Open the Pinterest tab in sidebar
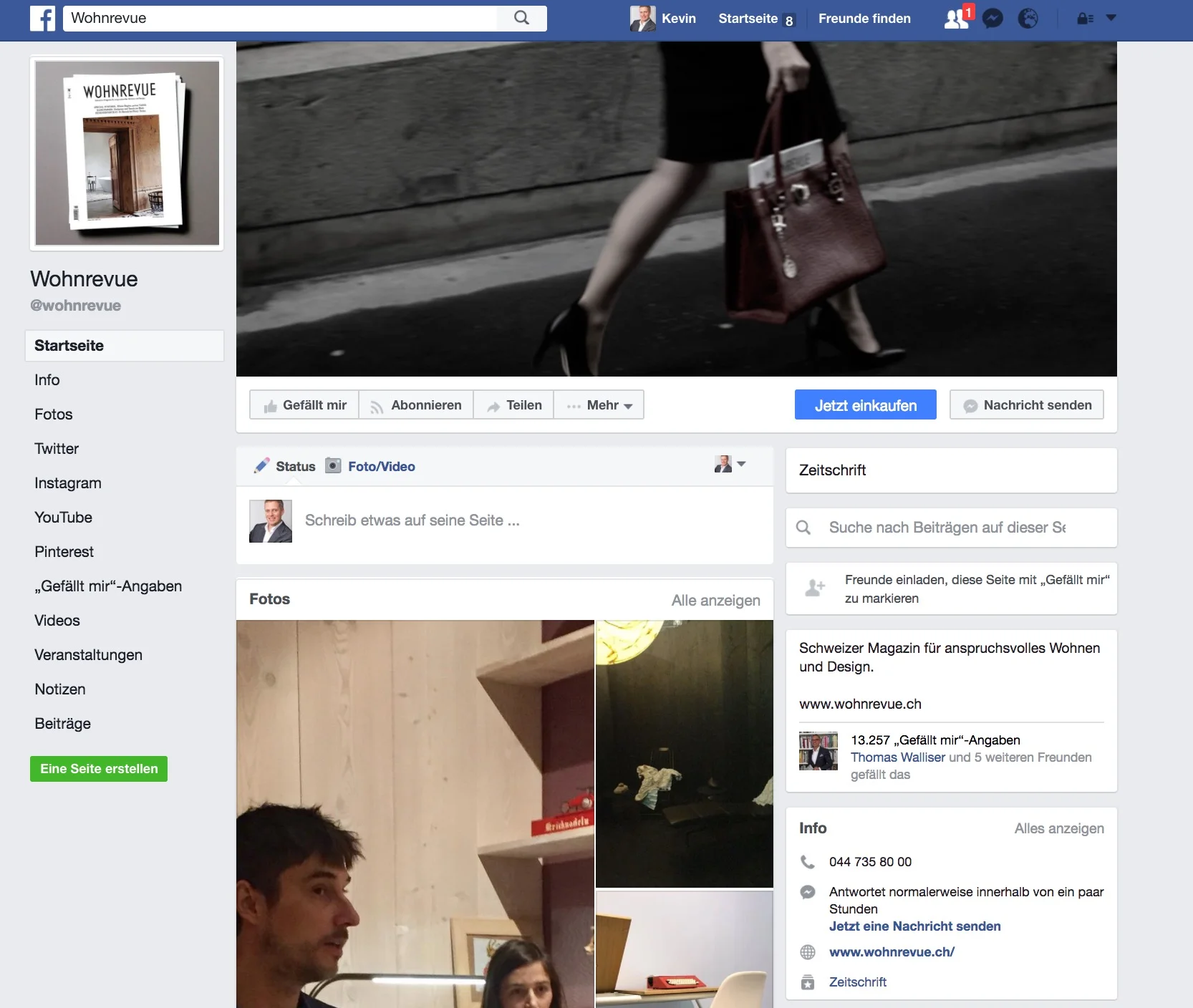The width and height of the screenshot is (1193, 1008). (64, 552)
